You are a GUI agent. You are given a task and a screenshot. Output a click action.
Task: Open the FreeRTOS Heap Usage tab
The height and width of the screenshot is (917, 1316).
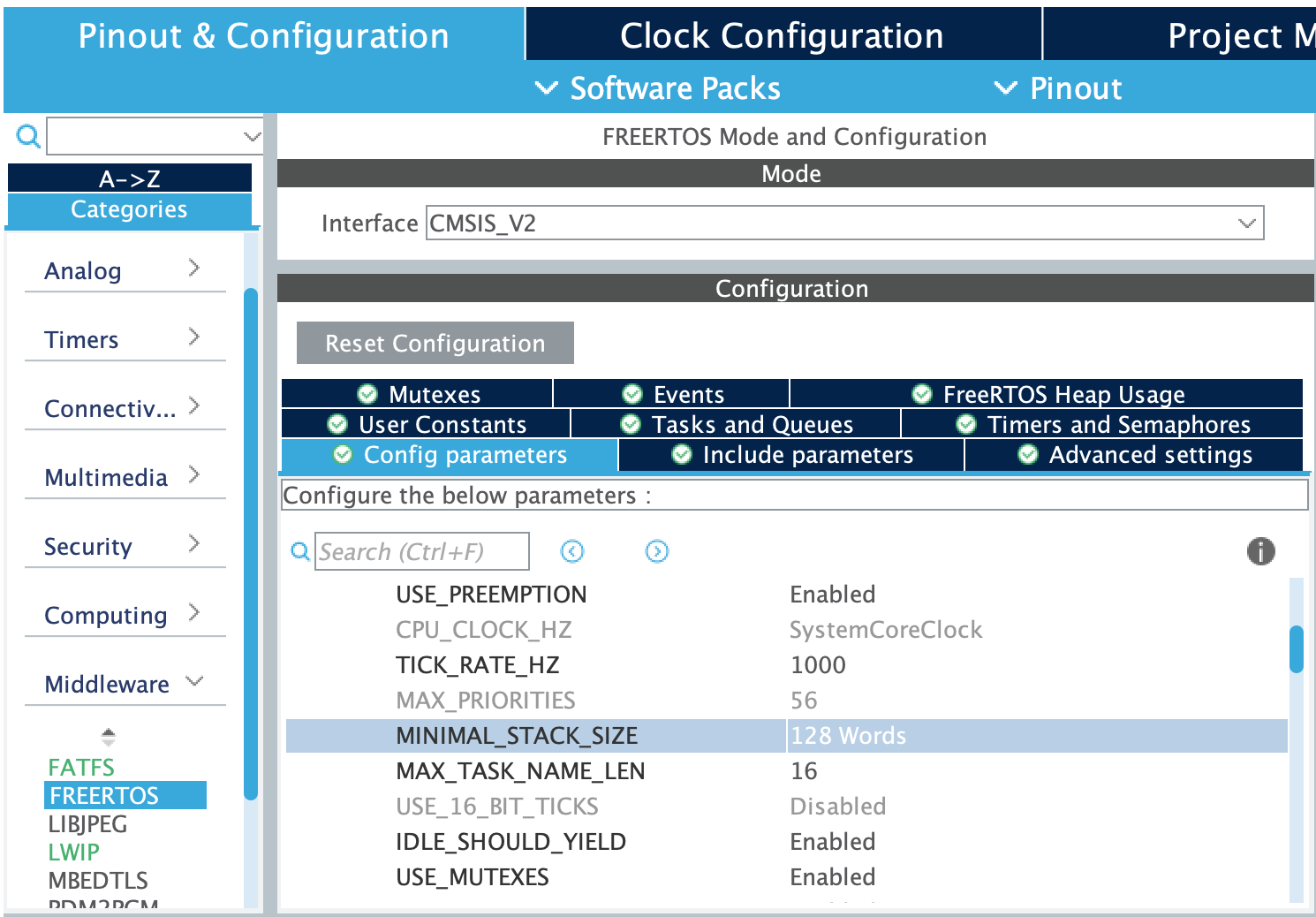click(1047, 394)
